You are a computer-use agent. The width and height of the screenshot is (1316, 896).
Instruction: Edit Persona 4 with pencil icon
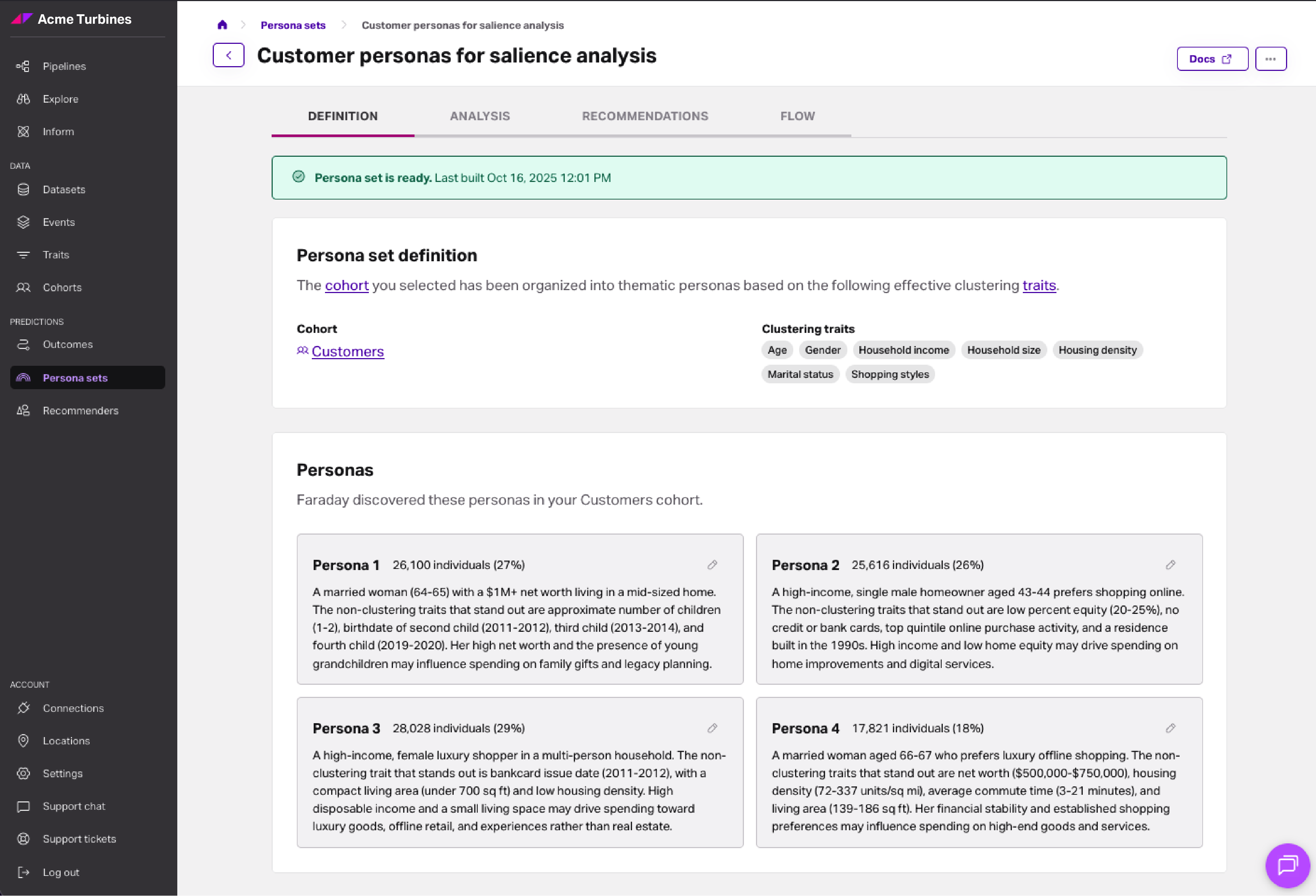pos(1171,728)
